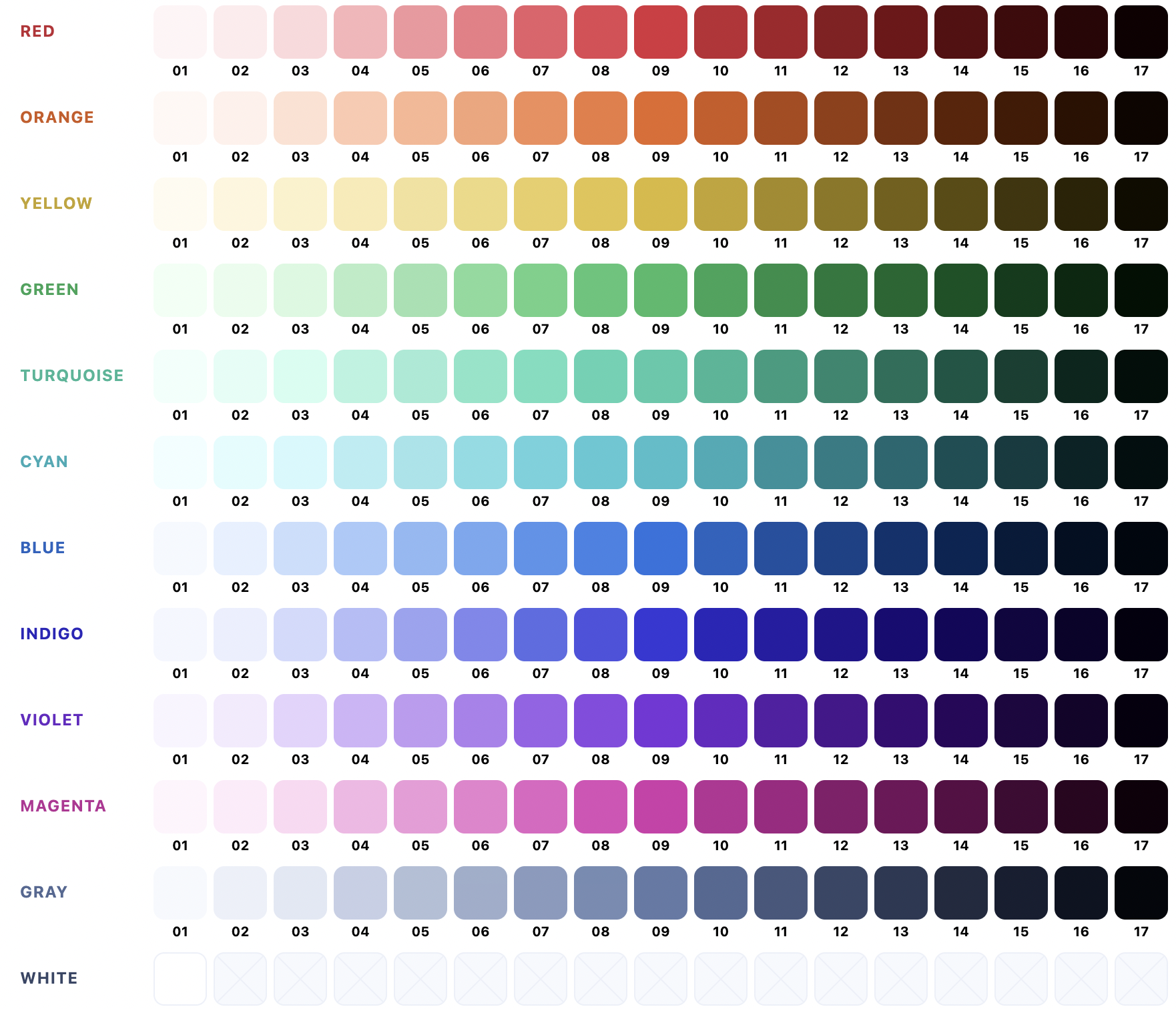The width and height of the screenshot is (1176, 1009).
Task: Click Magenta swatch 07
Action: point(541,807)
